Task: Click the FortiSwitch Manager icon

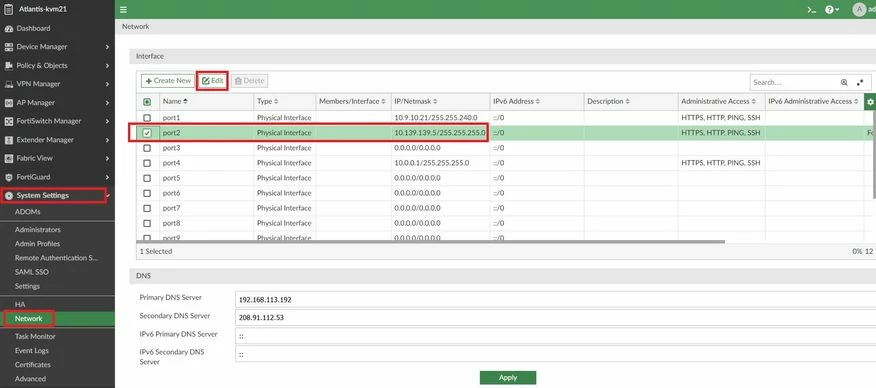Action: click(8, 121)
